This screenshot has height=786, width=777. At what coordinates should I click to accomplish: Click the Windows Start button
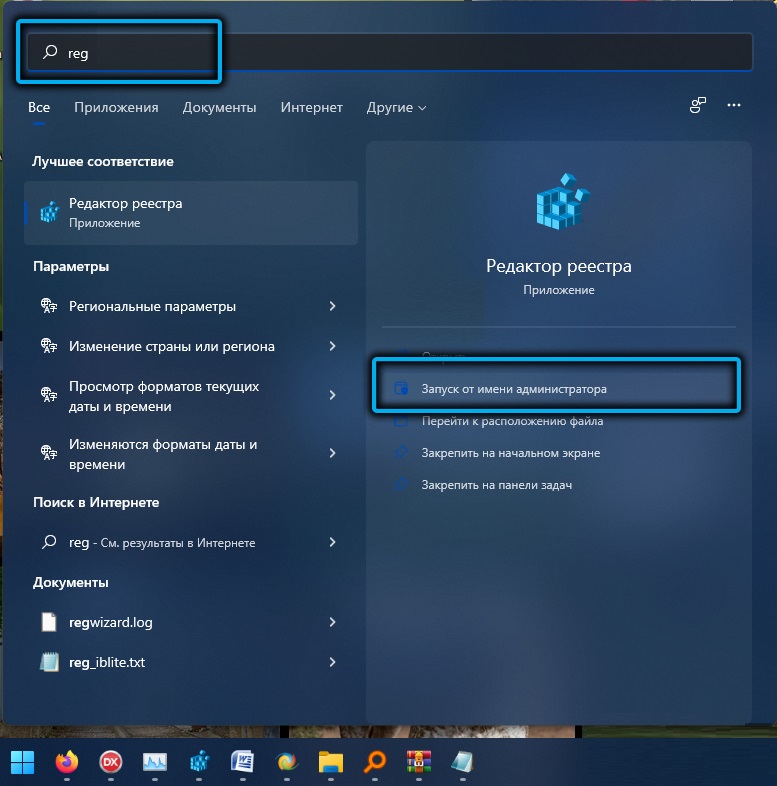click(22, 761)
